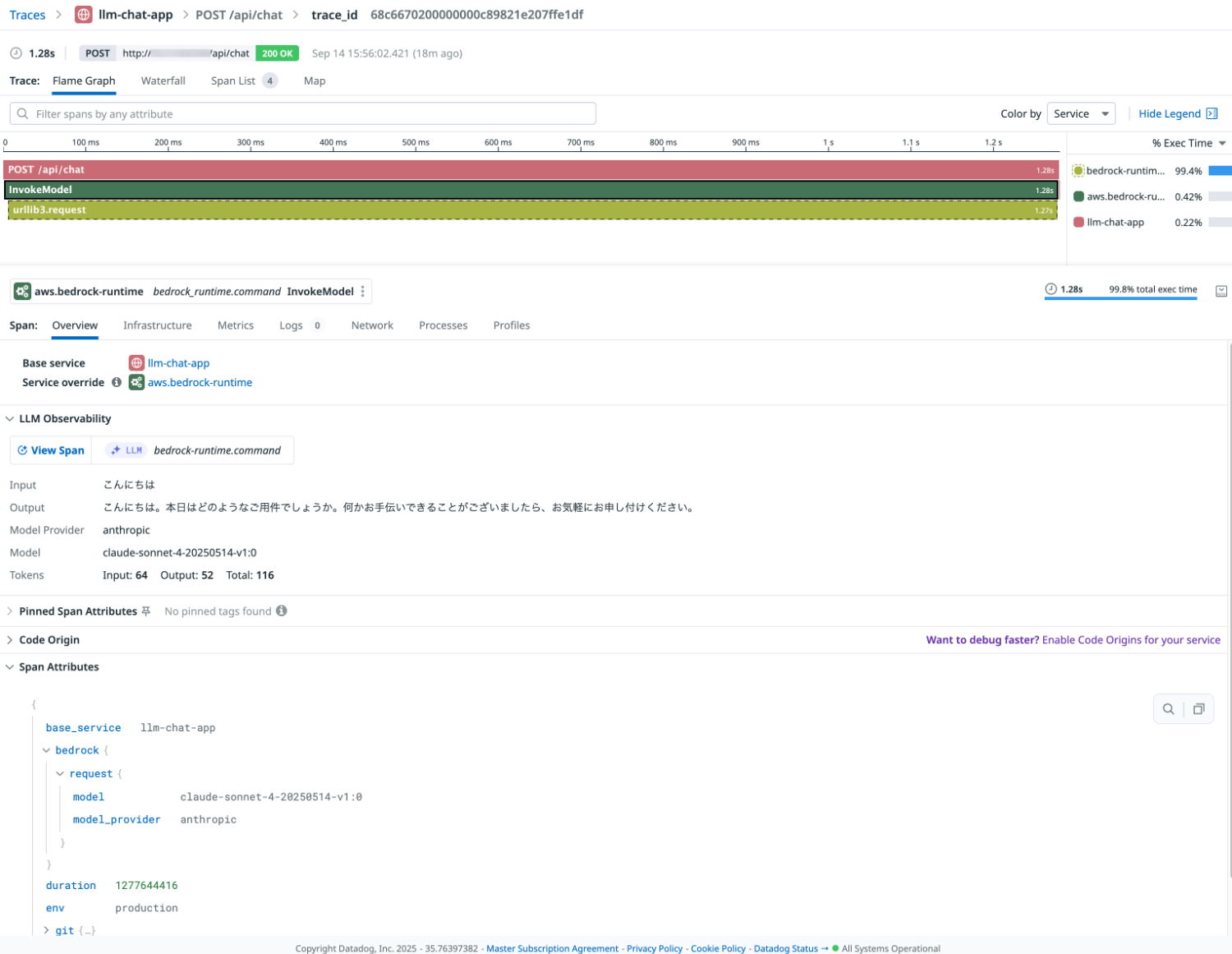
Task: Open the Map trace tab
Action: pos(315,81)
